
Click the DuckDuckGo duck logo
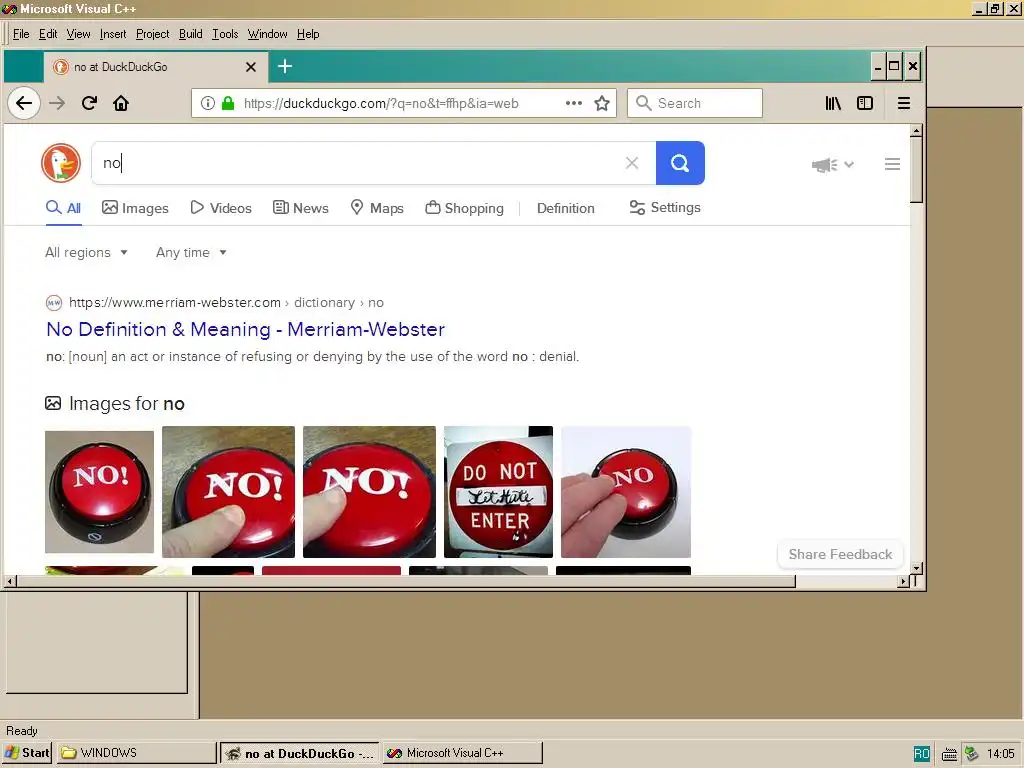pyautogui.click(x=61, y=163)
